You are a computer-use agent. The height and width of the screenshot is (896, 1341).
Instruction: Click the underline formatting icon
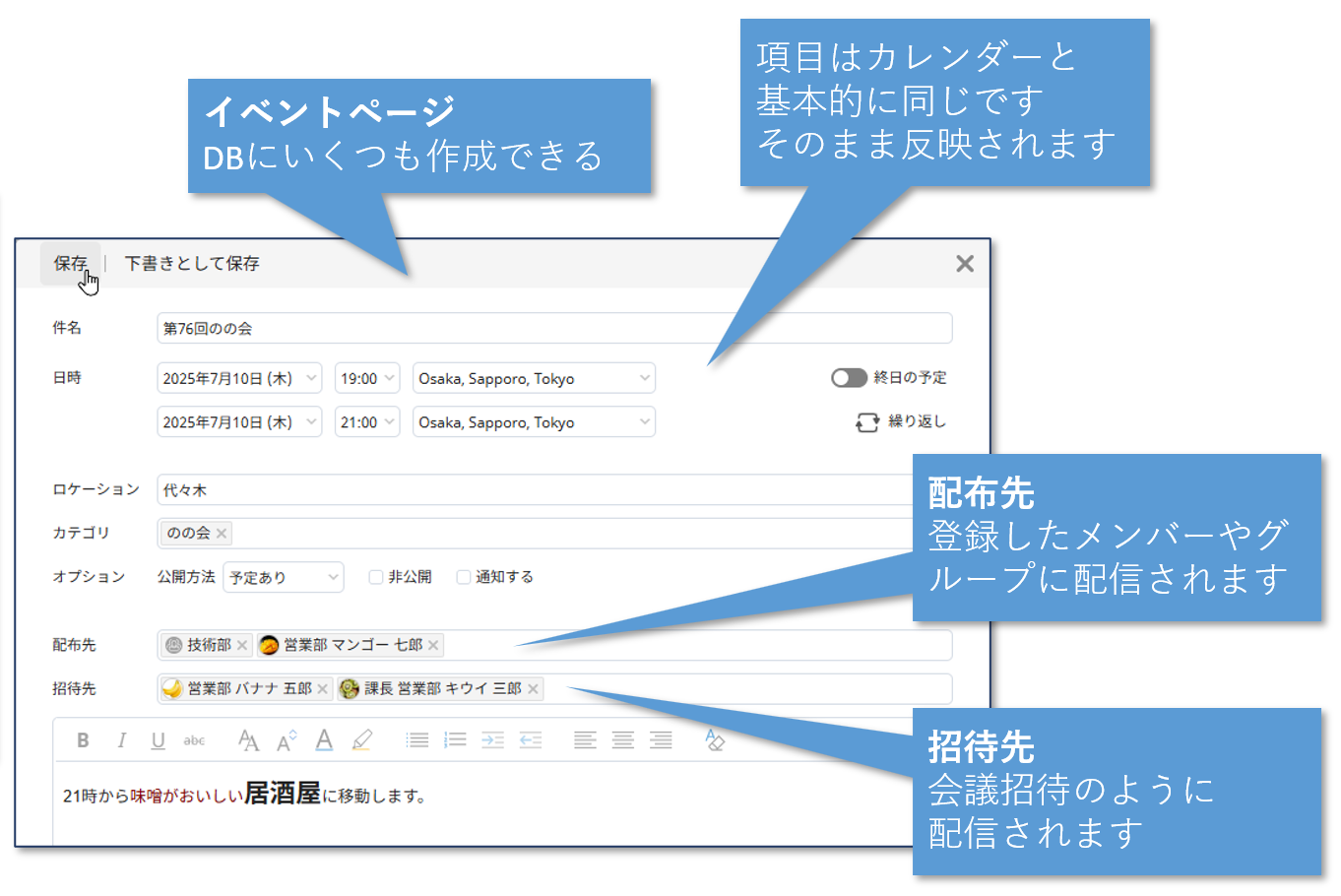[158, 740]
